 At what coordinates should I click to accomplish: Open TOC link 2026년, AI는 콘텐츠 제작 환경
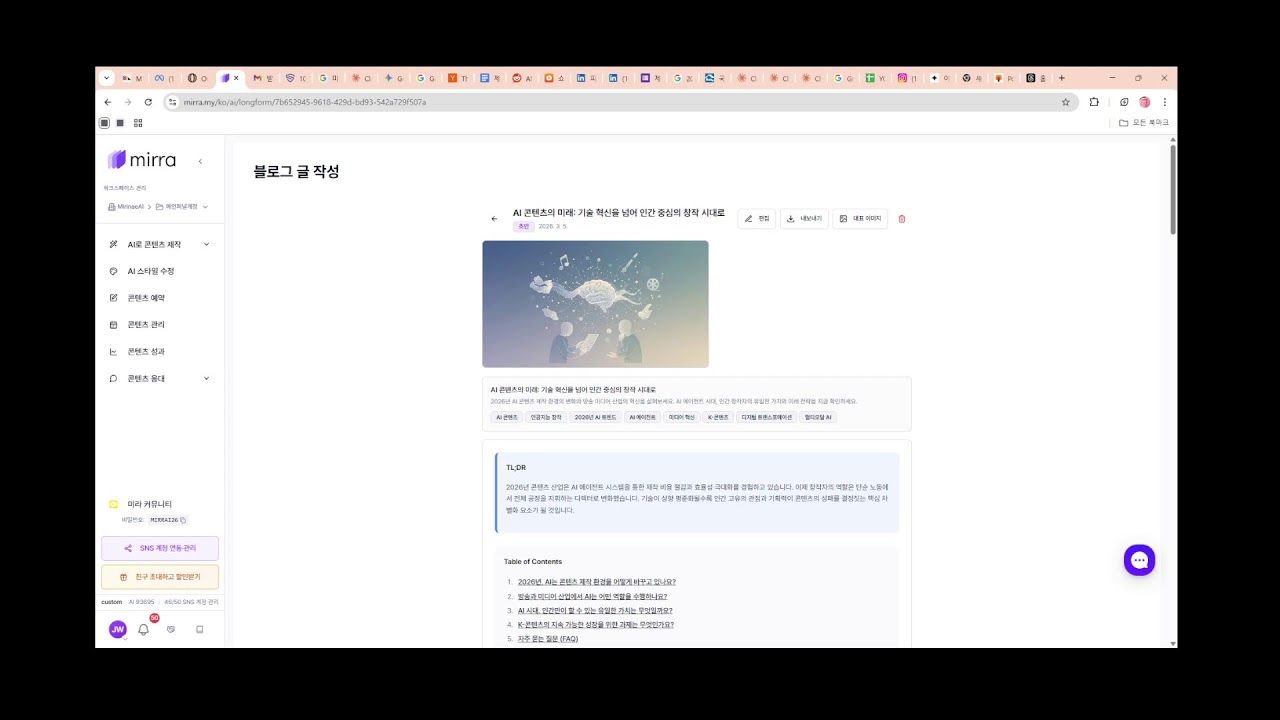pyautogui.click(x=597, y=582)
